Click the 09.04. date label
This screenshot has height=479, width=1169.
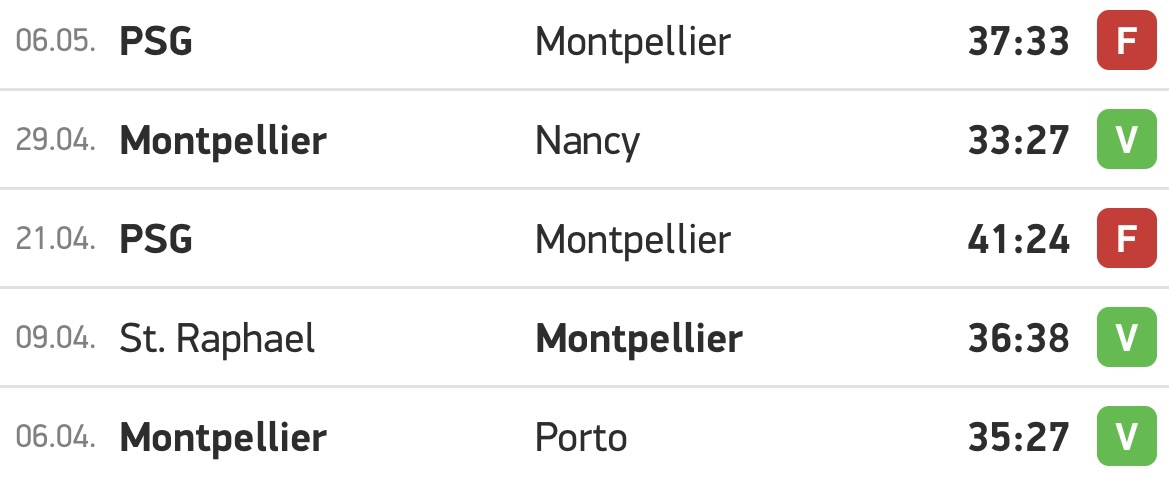[x=55, y=338]
